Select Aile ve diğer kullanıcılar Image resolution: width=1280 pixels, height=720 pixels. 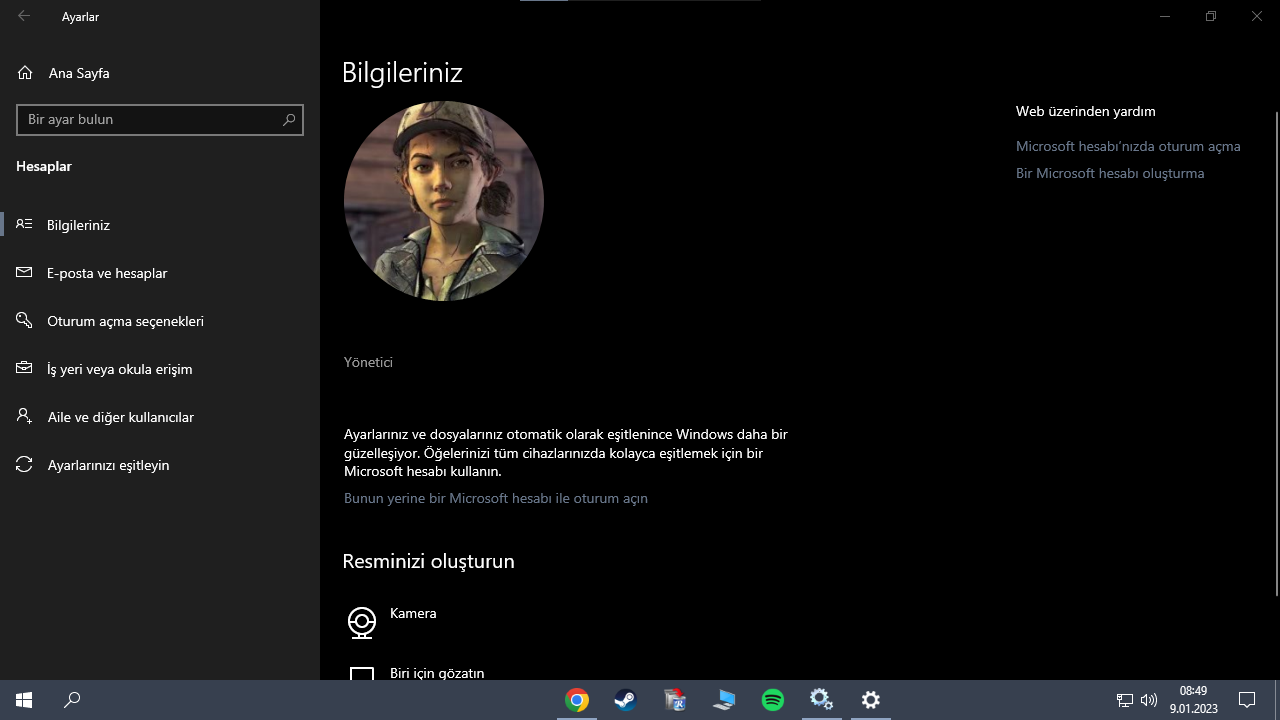[x=160, y=417]
